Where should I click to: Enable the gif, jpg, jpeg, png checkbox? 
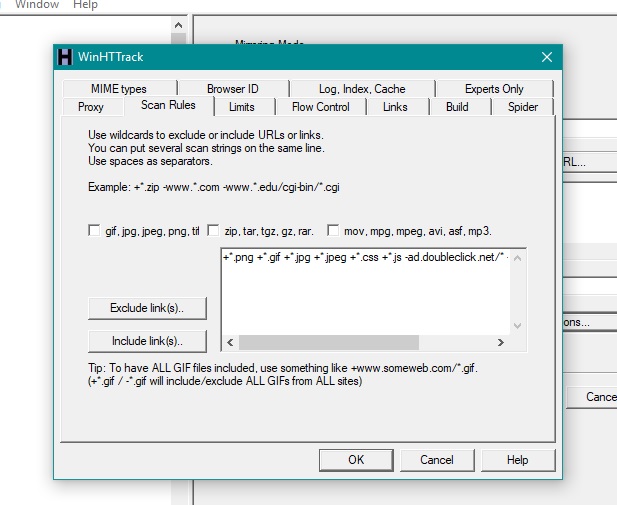(94, 231)
